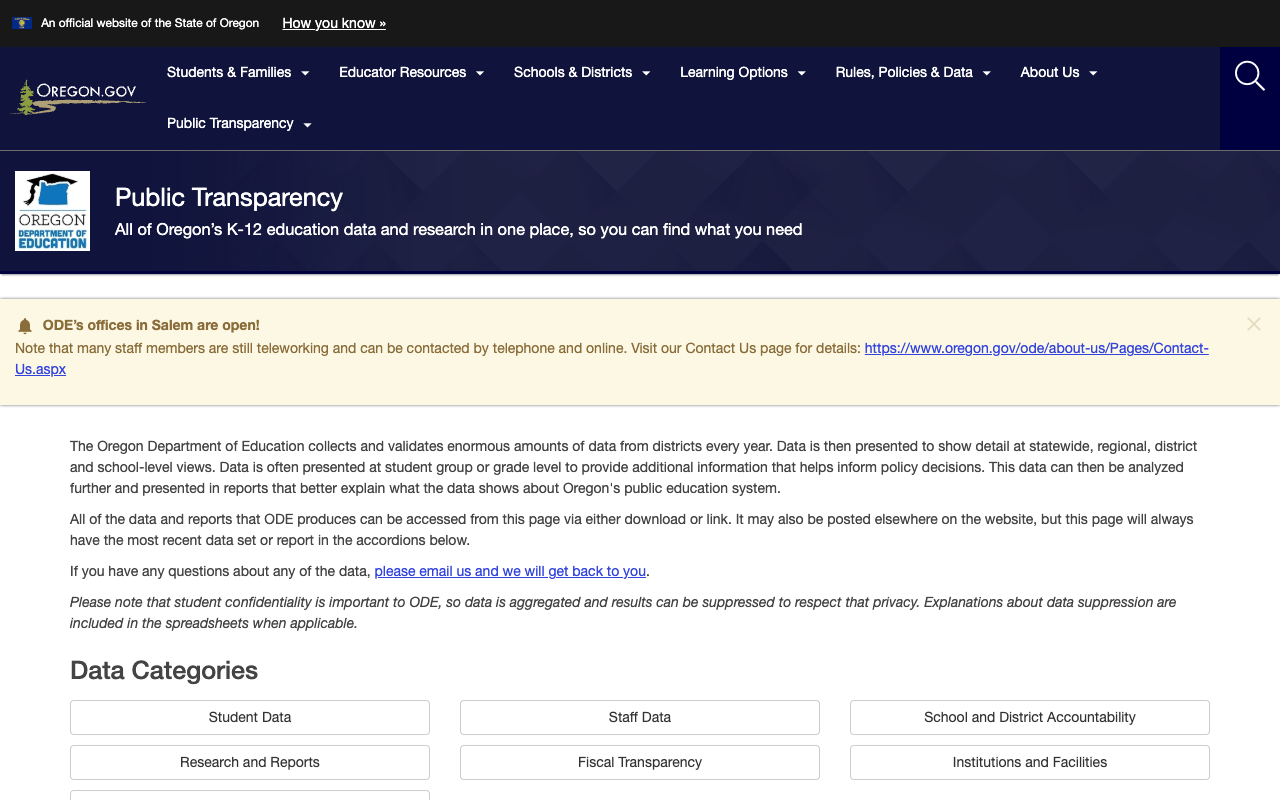
Task: Dismiss the ODE offices alert
Action: tap(1254, 324)
